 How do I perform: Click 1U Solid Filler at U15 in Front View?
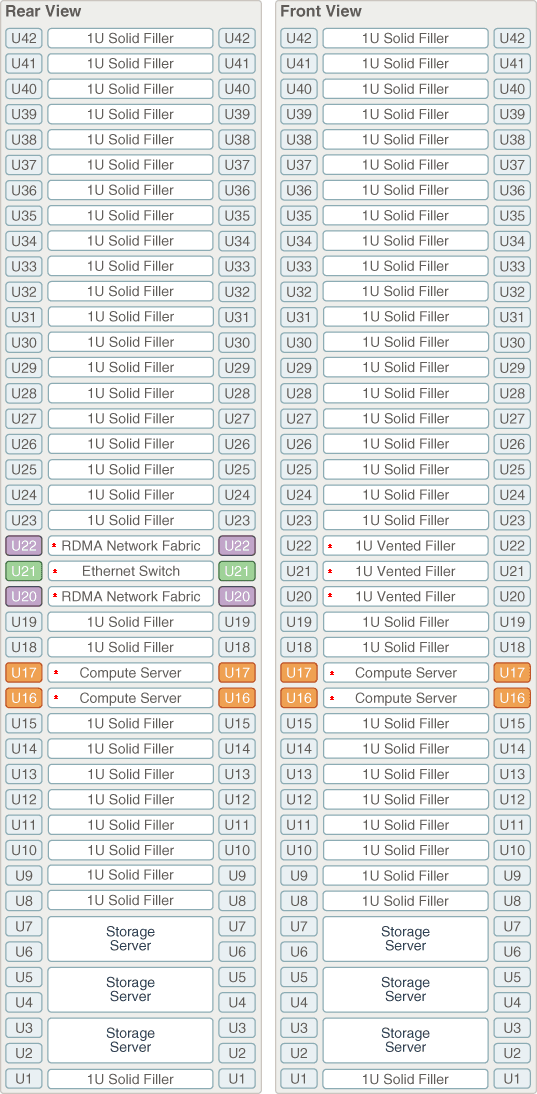point(405,723)
